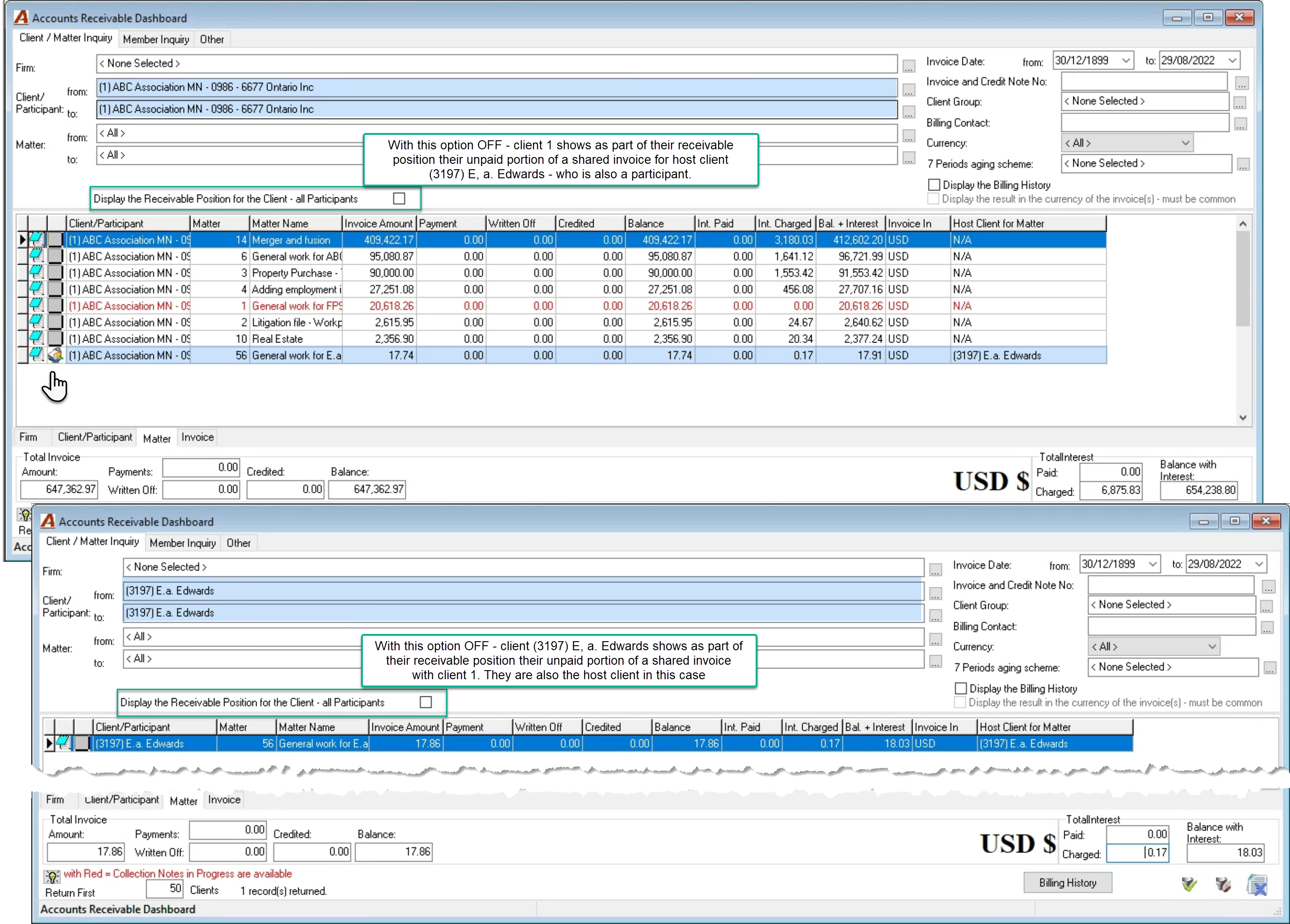
Task: Open the Invoice Date to dropdown, top window
Action: (1232, 60)
